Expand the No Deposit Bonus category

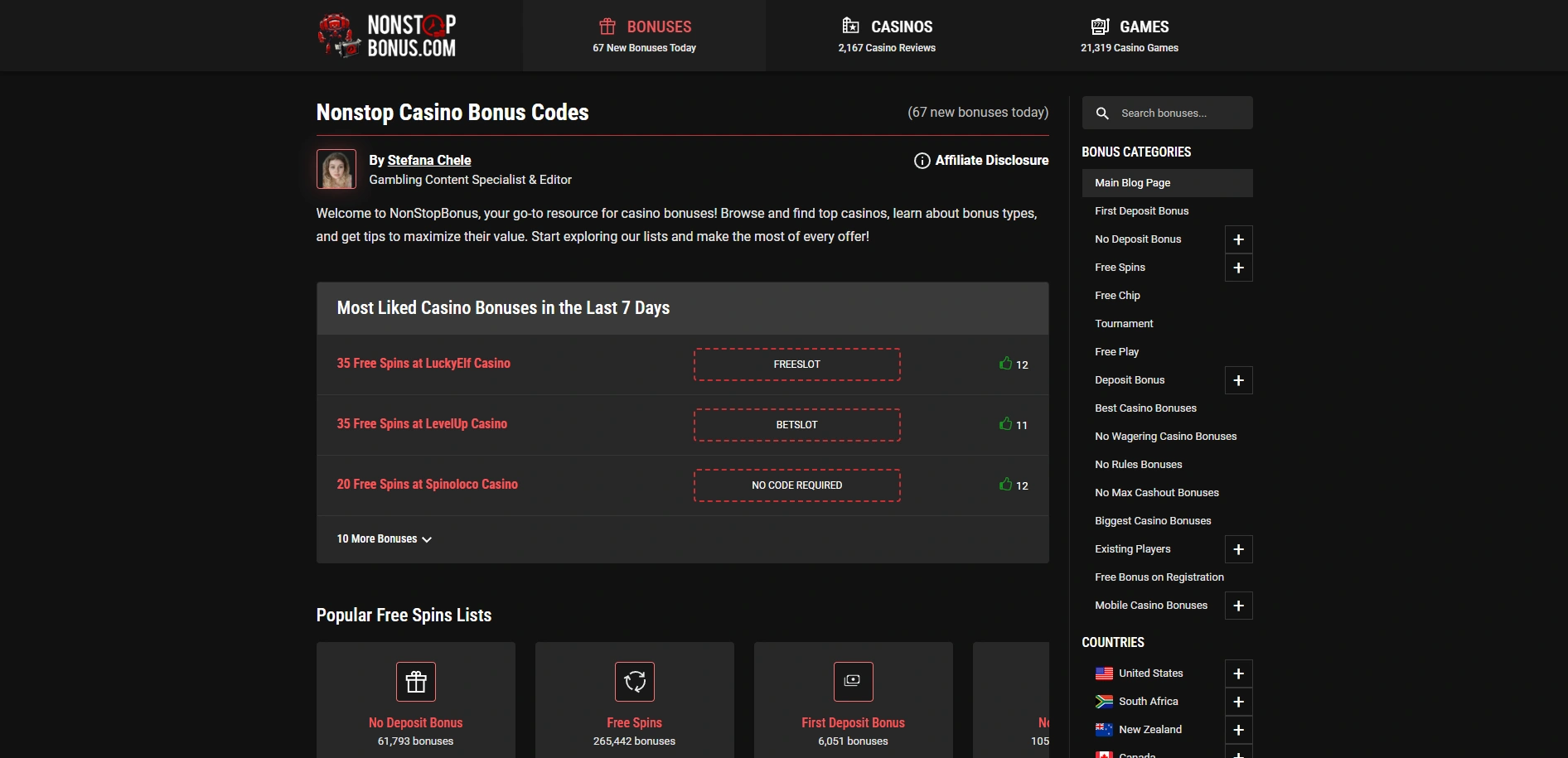click(1238, 239)
